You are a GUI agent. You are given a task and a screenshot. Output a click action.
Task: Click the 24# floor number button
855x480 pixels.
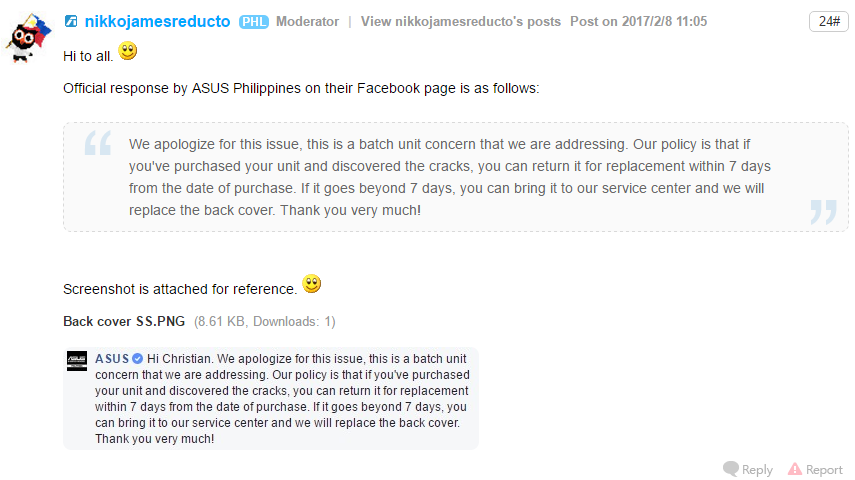pos(828,21)
